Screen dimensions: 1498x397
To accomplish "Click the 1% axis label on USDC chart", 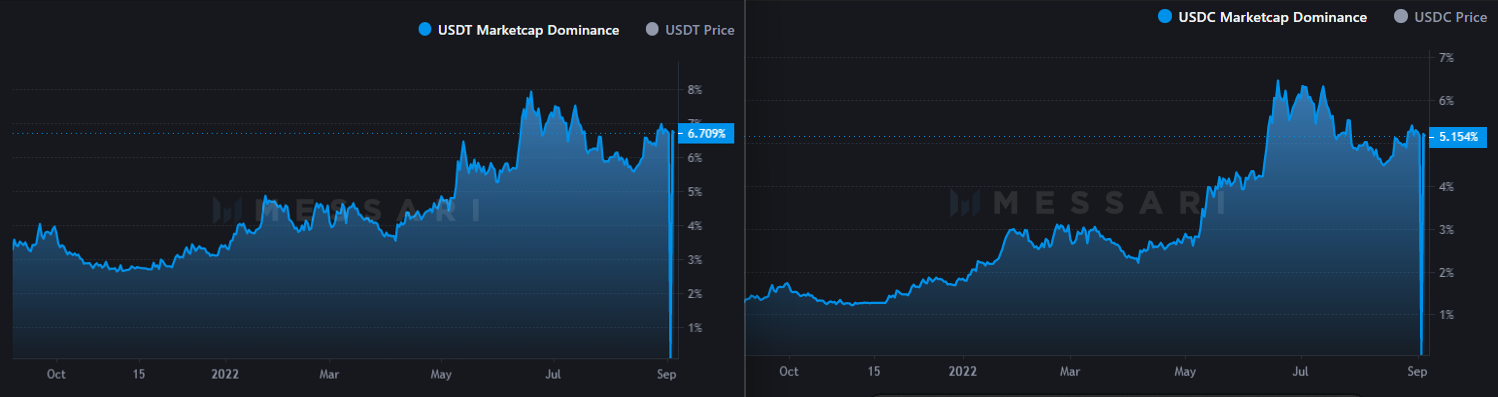I will click(1446, 315).
